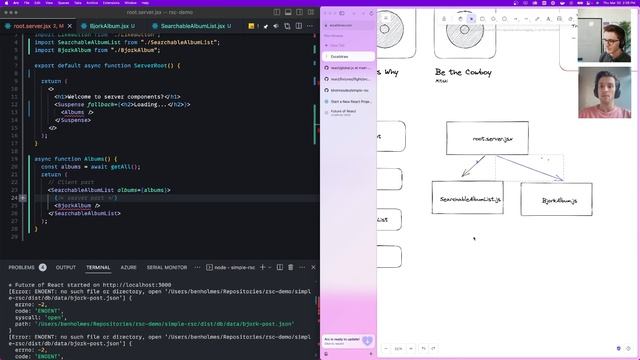640x360 pixels.
Task: Open the PROBLEMS panel tab
Action: (27, 267)
